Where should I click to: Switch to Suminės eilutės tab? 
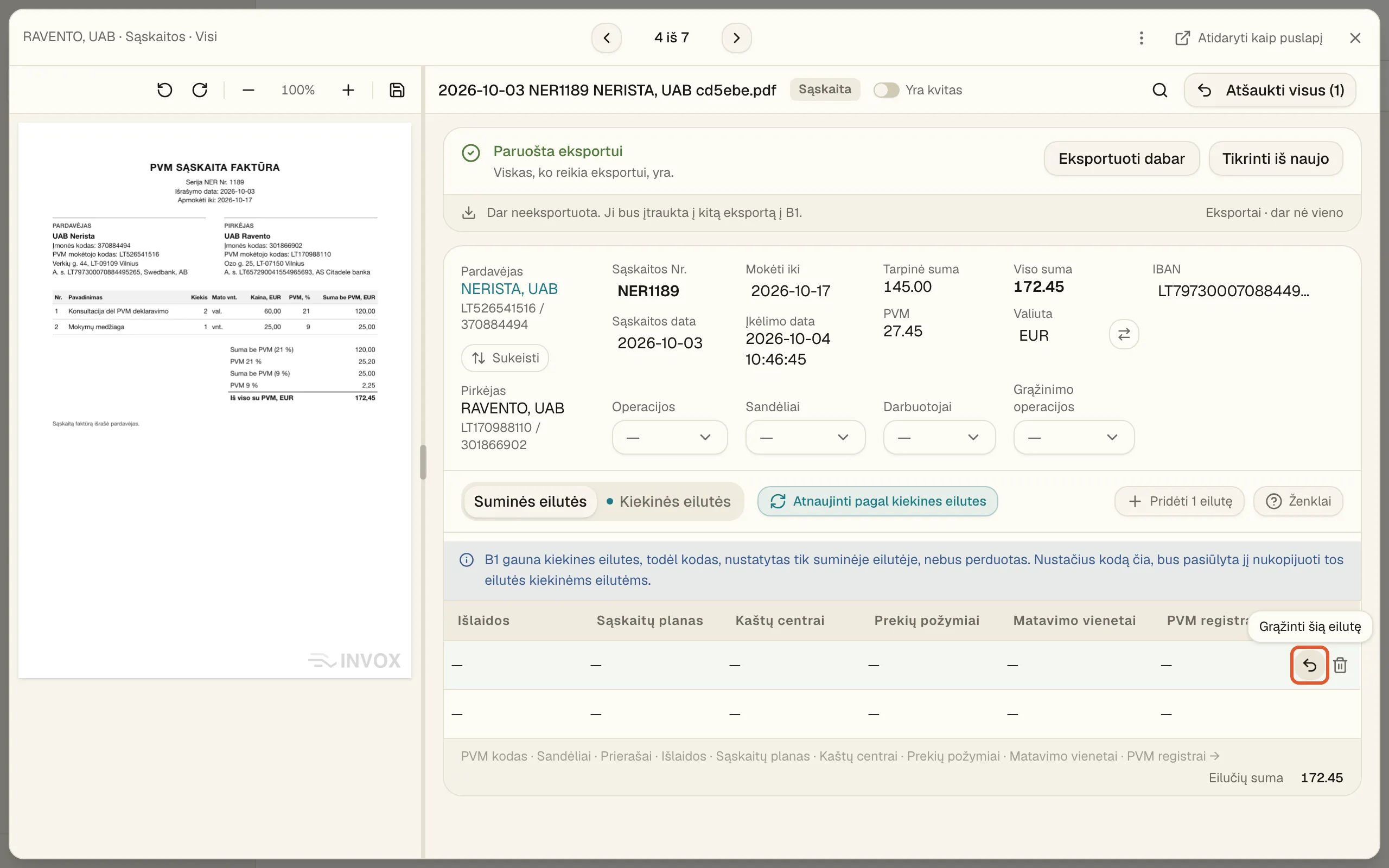[x=530, y=501]
